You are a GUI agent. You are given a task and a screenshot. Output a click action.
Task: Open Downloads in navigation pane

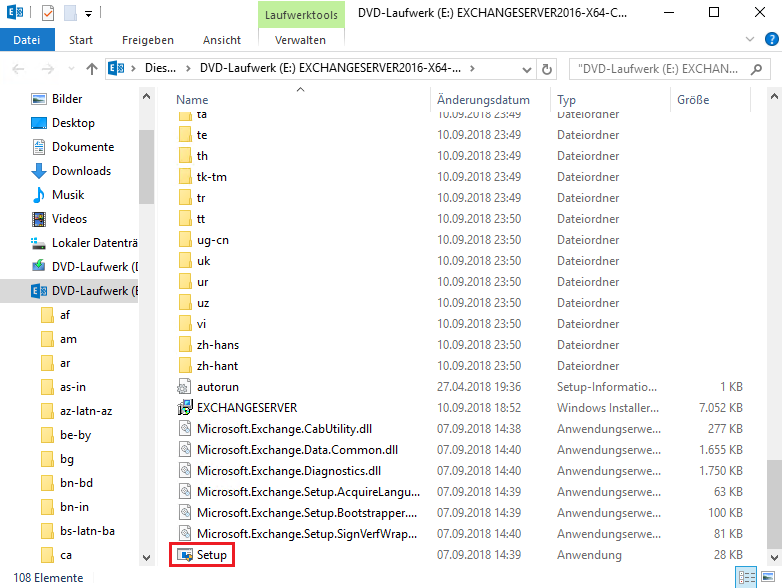[x=81, y=171]
